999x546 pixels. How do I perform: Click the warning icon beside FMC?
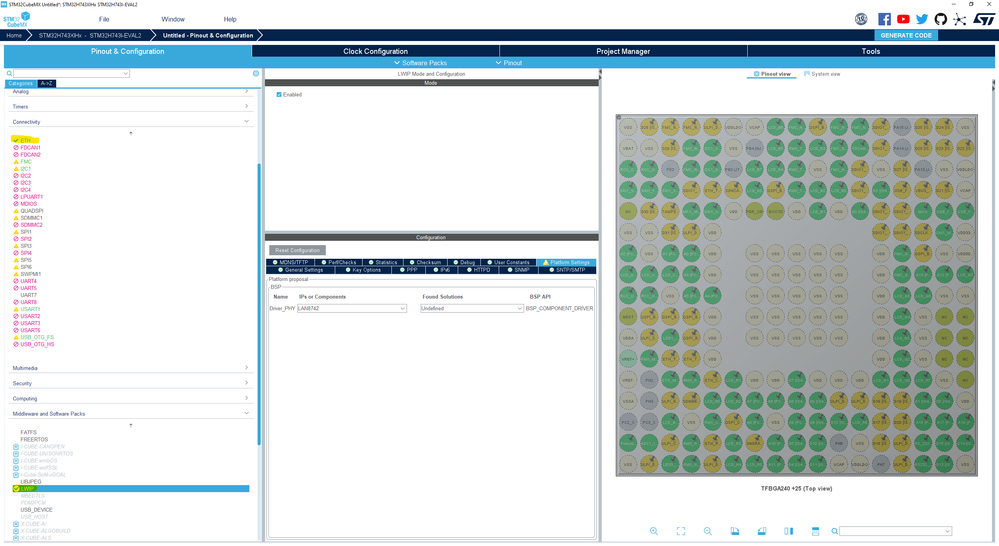pos(16,162)
